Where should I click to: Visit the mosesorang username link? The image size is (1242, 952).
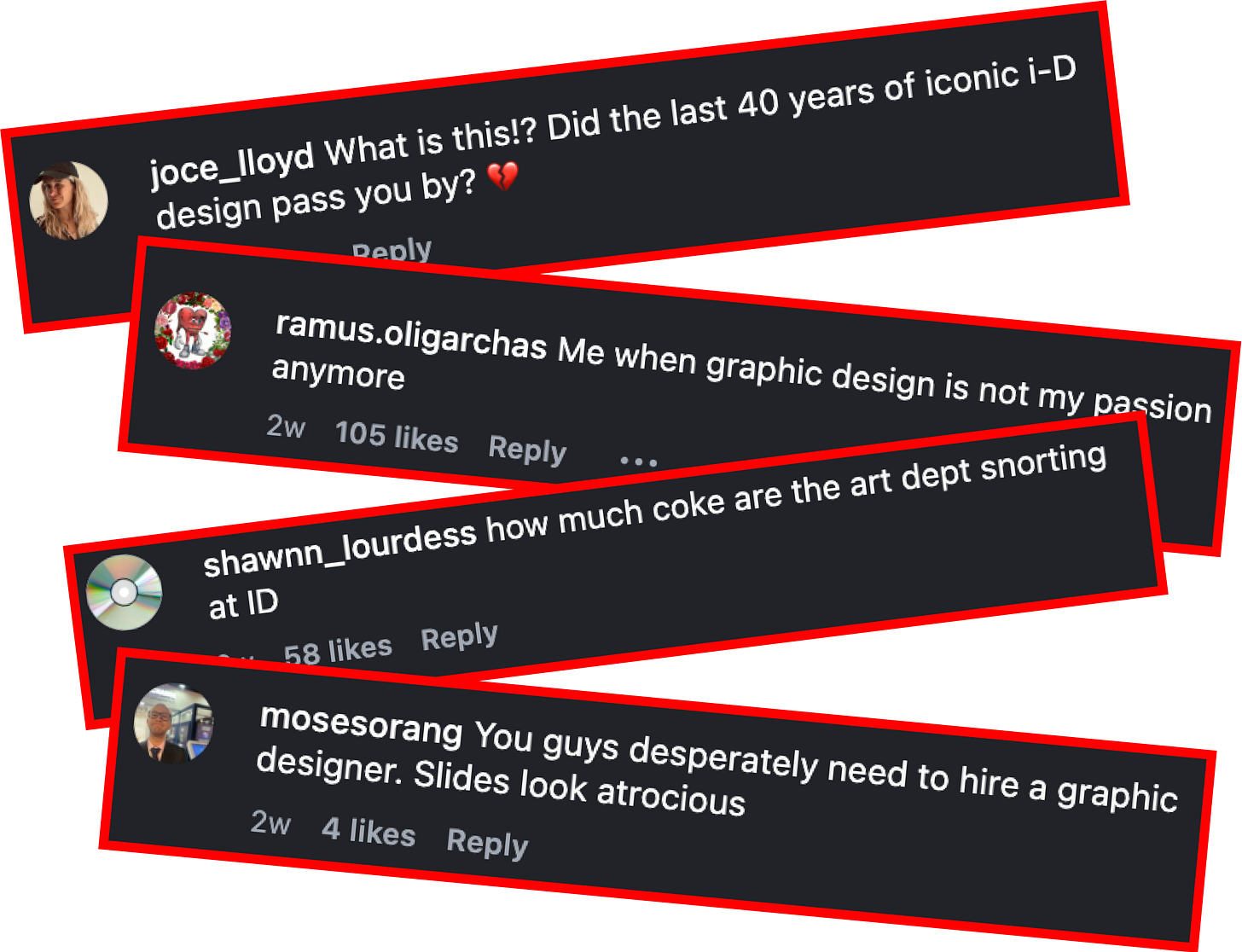pos(361,724)
